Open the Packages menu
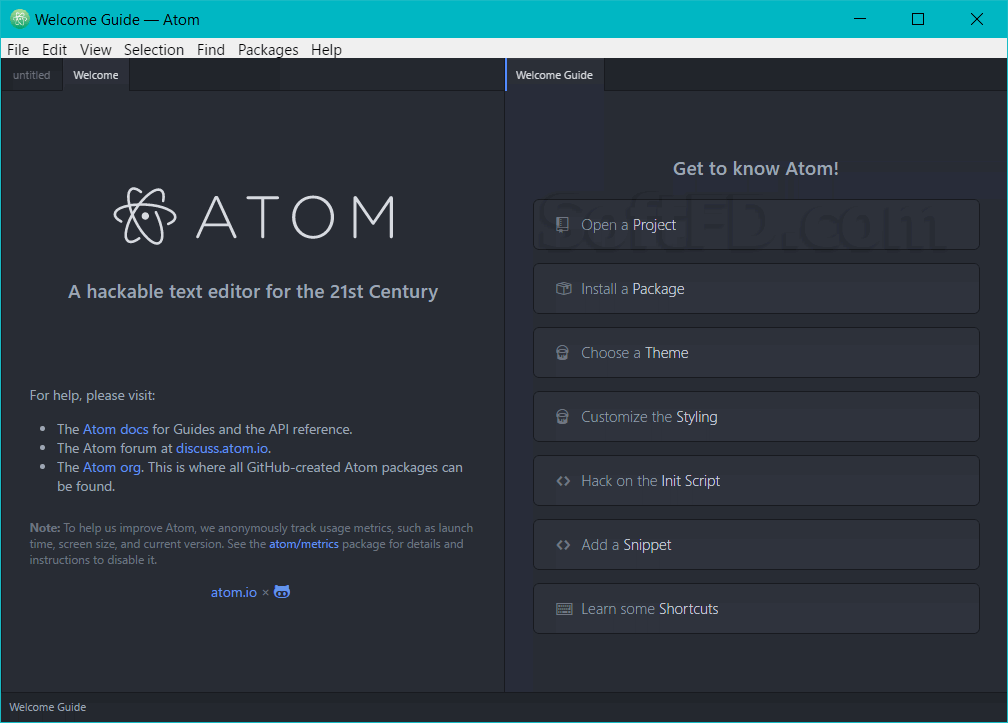 [x=268, y=49]
